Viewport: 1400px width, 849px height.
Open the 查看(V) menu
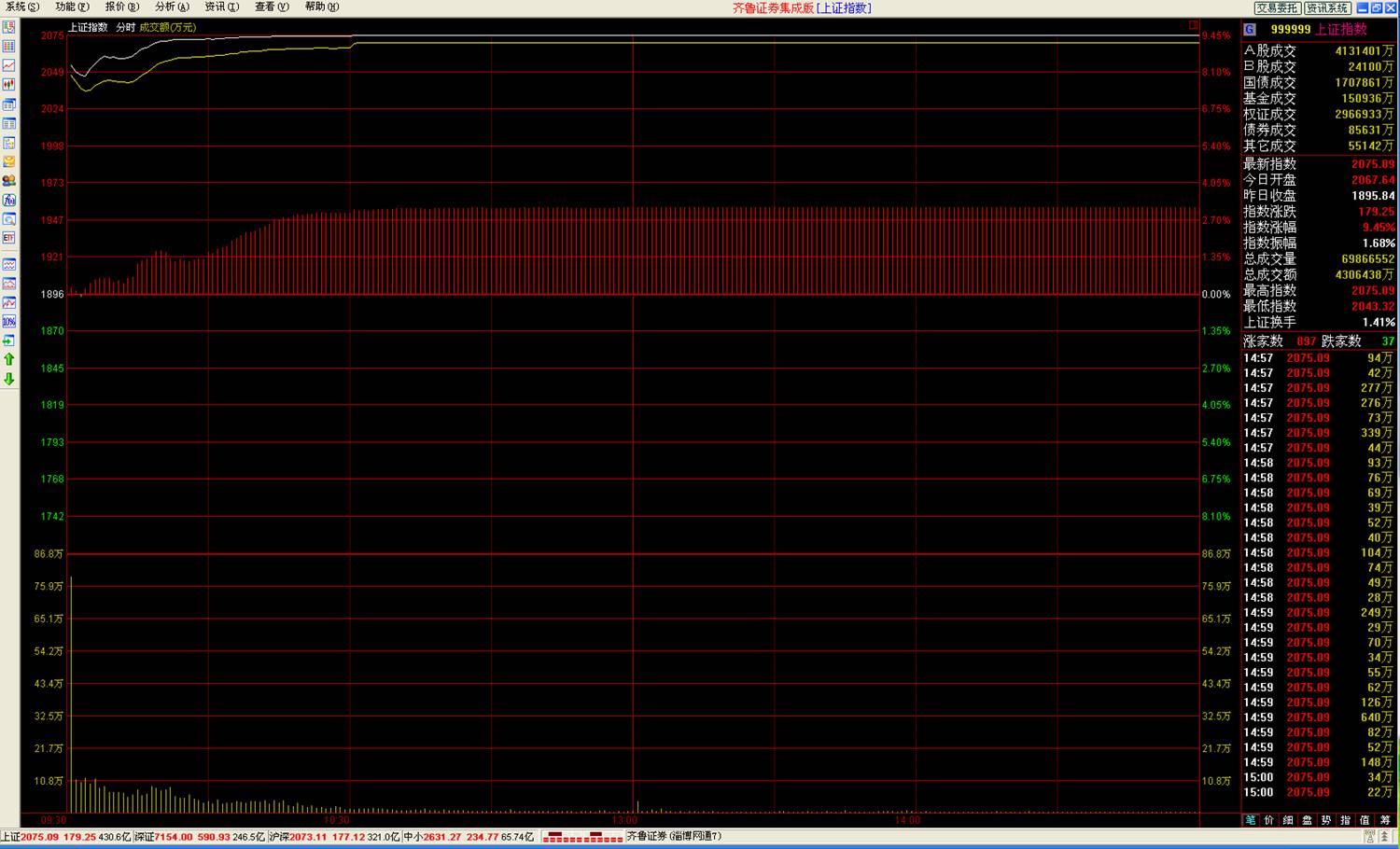(272, 7)
